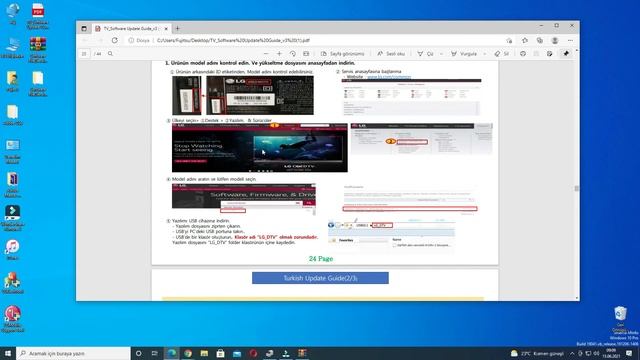Start Sesli oku read aloud
This screenshot has width=640, height=360.
[391, 53]
